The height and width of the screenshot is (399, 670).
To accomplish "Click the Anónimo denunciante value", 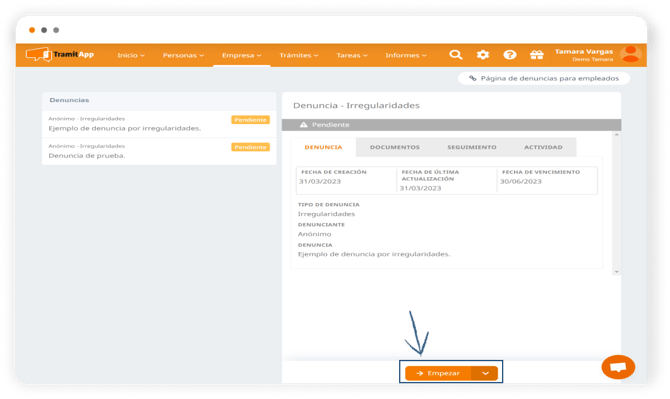I will [314, 234].
